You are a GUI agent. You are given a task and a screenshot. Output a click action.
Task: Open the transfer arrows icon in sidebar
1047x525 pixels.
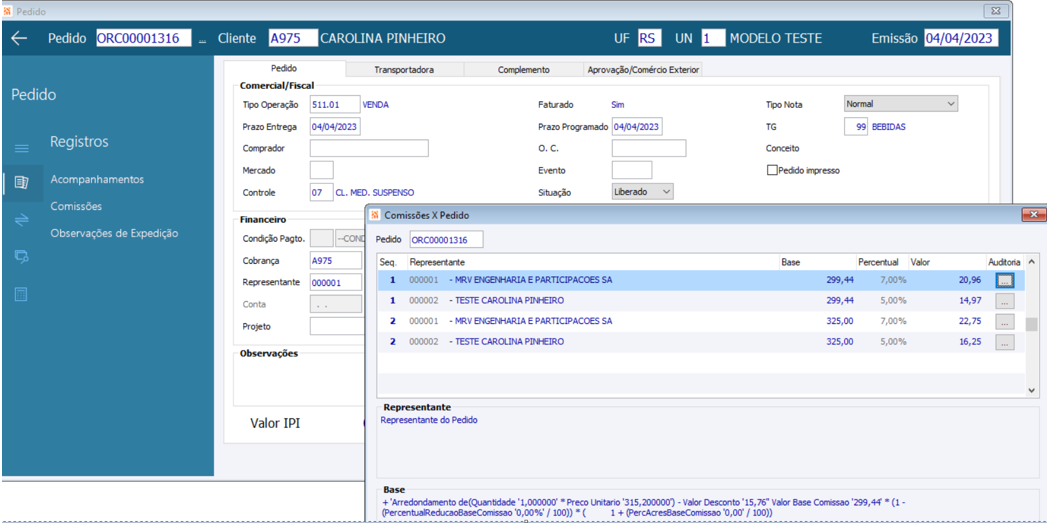coord(21,220)
